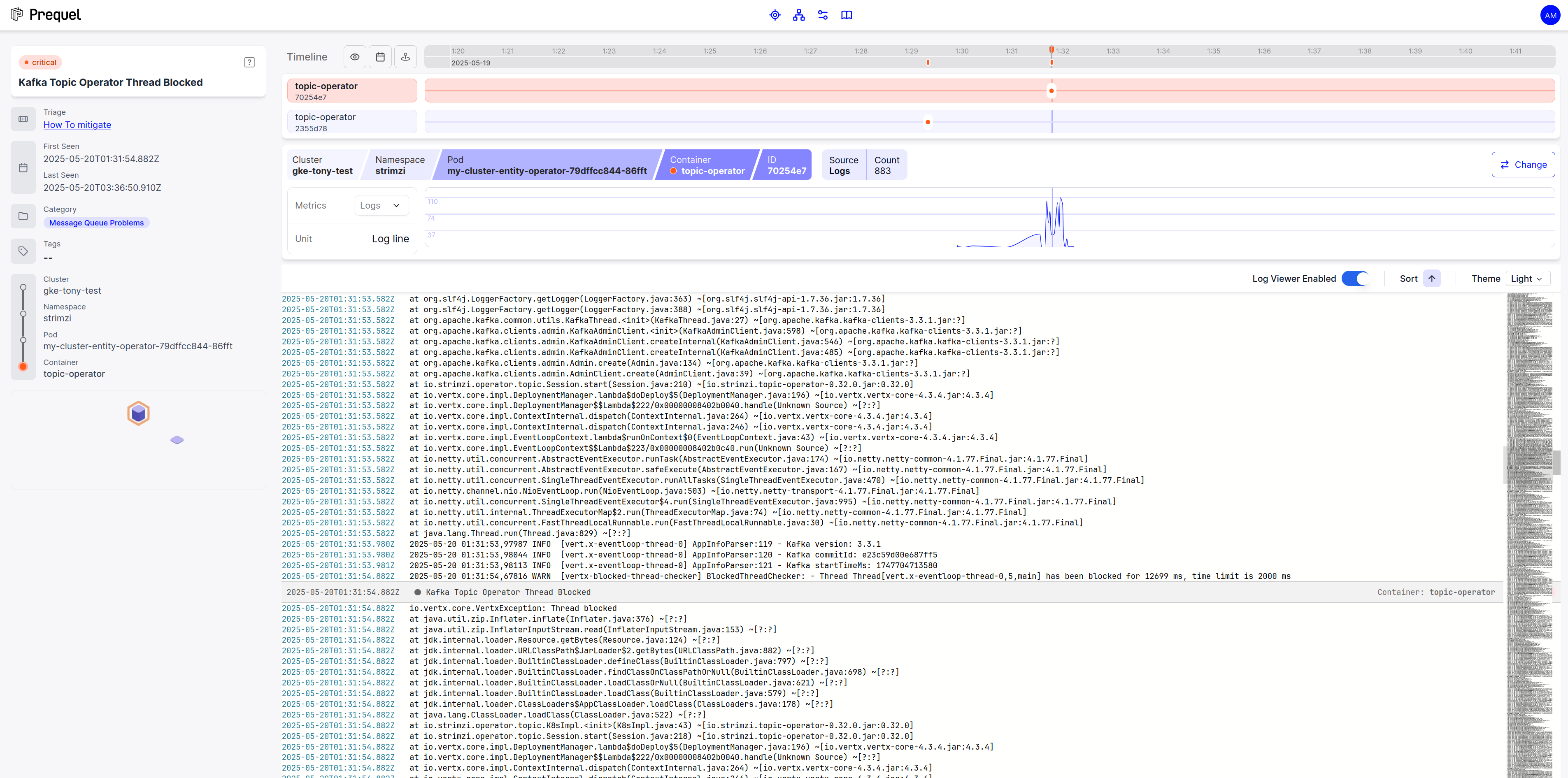
Task: Click the tag icon beside Tags
Action: (23, 251)
